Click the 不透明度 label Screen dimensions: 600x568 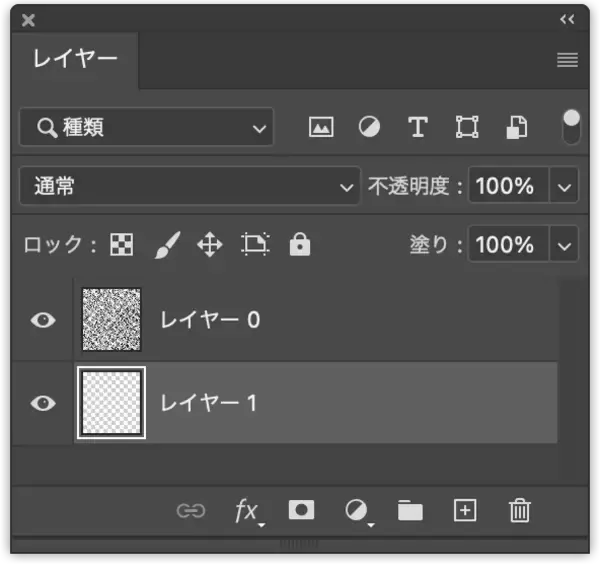tap(415, 186)
